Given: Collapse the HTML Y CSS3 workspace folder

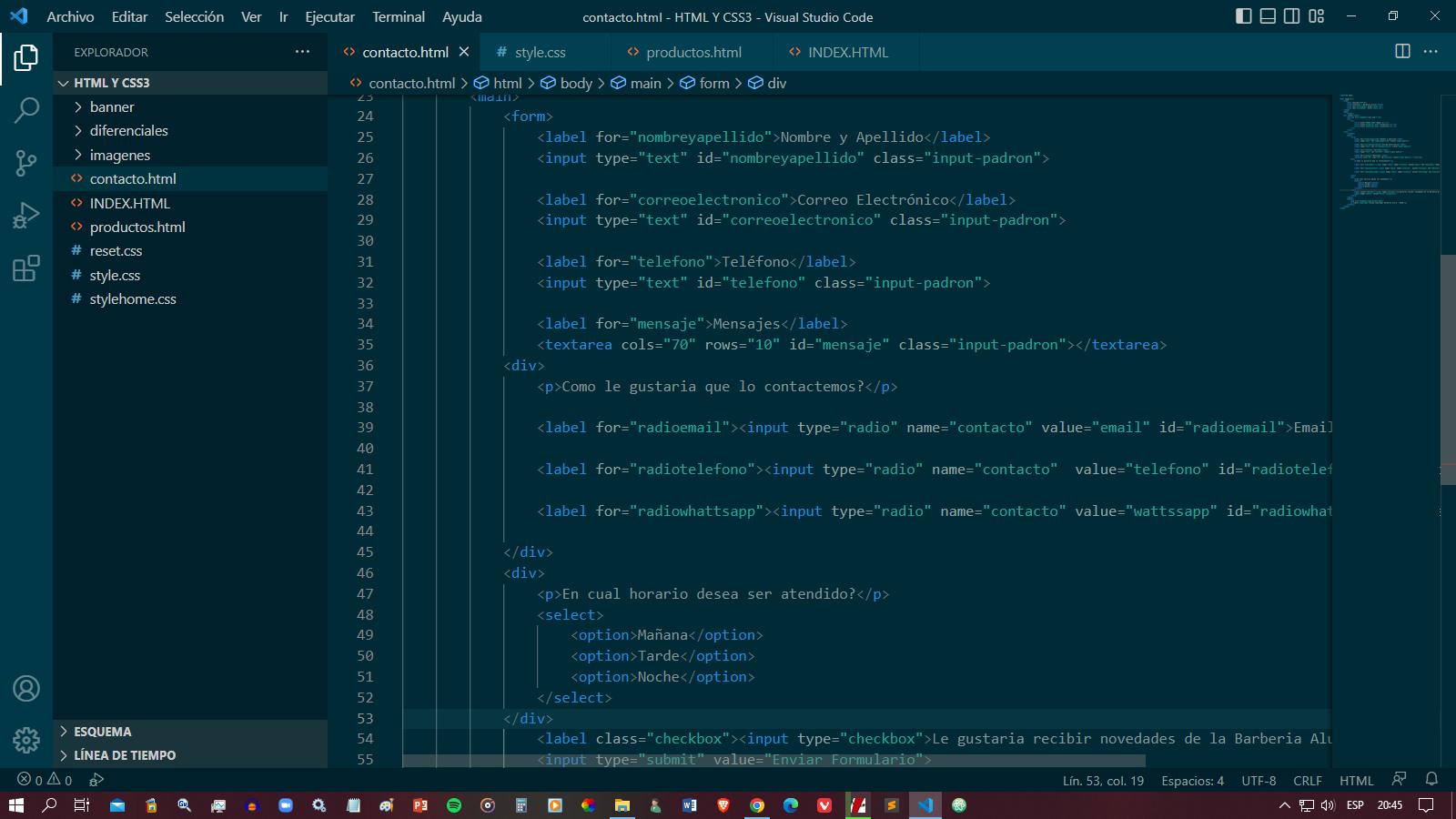Looking at the screenshot, I should (190, 83).
